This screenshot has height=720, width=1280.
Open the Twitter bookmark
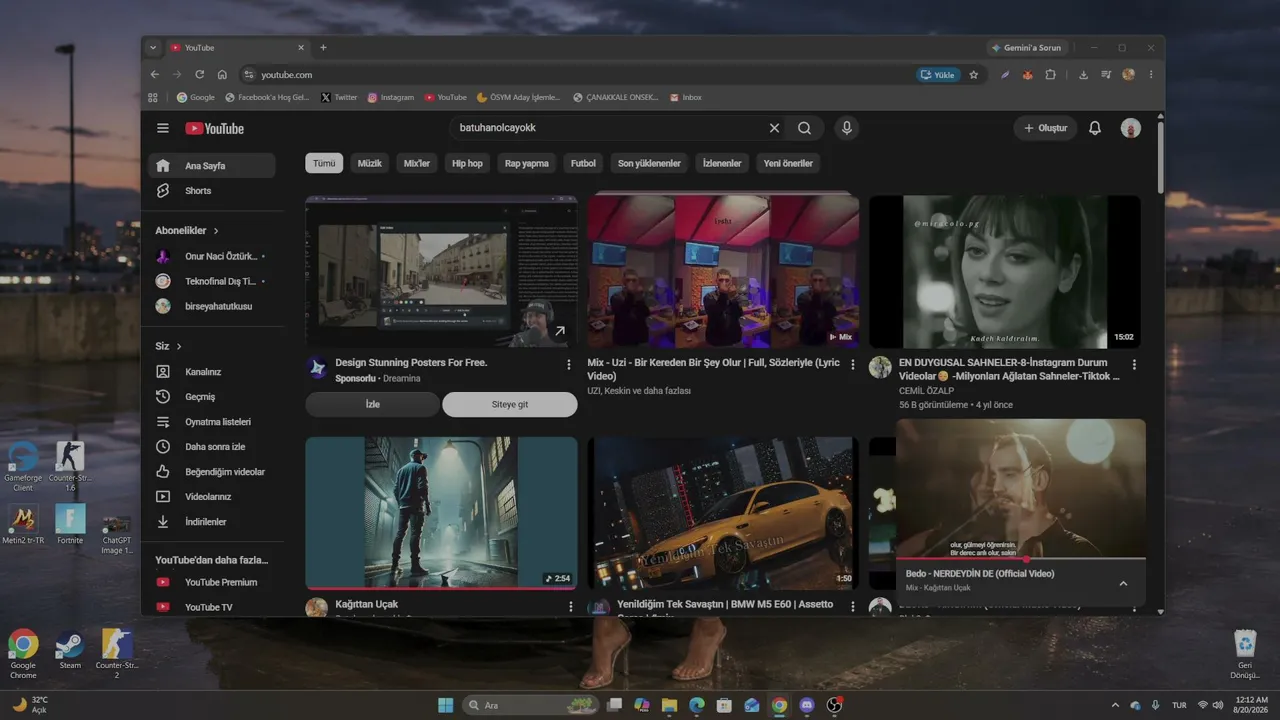(x=339, y=97)
